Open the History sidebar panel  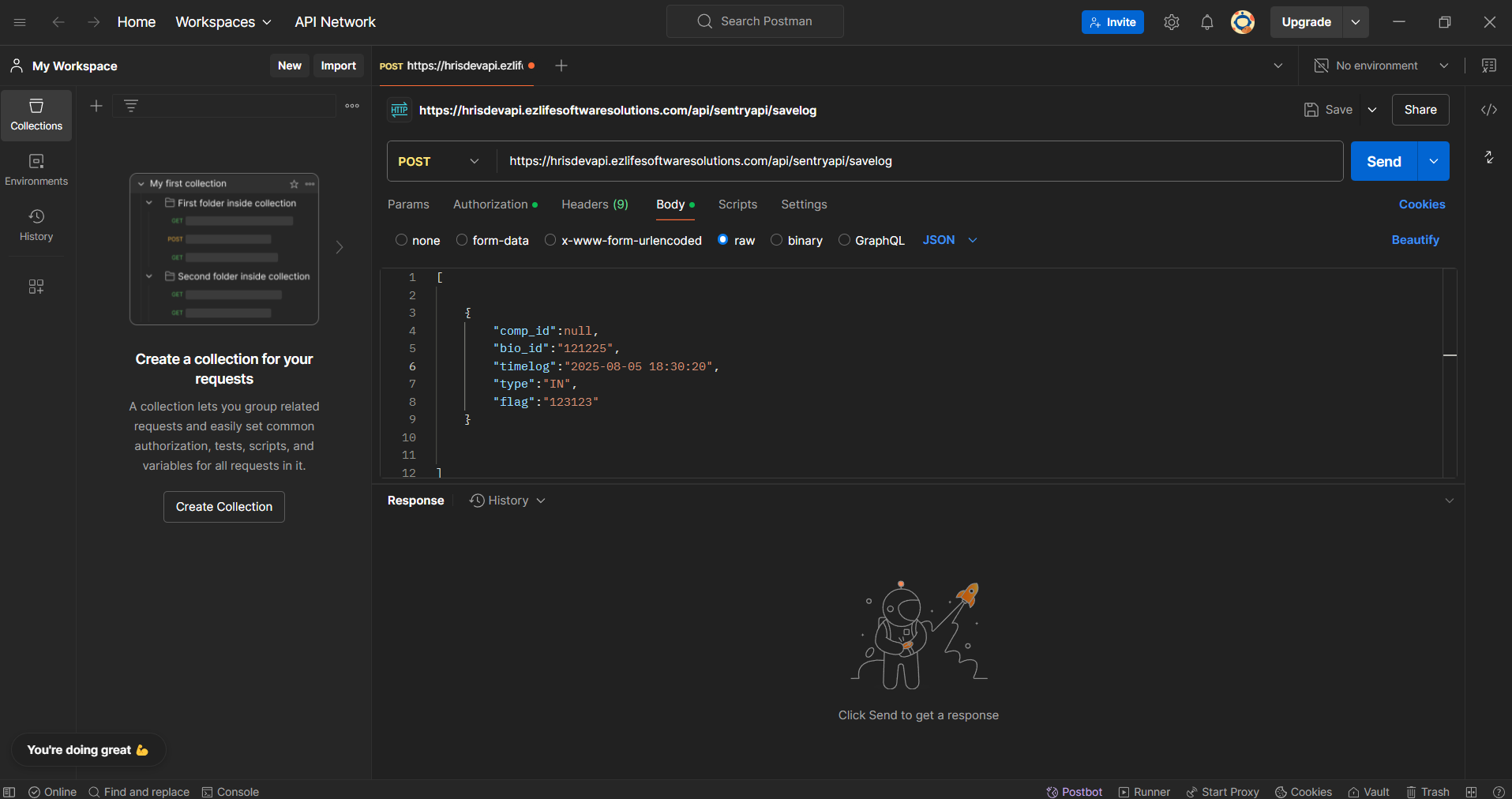[36, 226]
